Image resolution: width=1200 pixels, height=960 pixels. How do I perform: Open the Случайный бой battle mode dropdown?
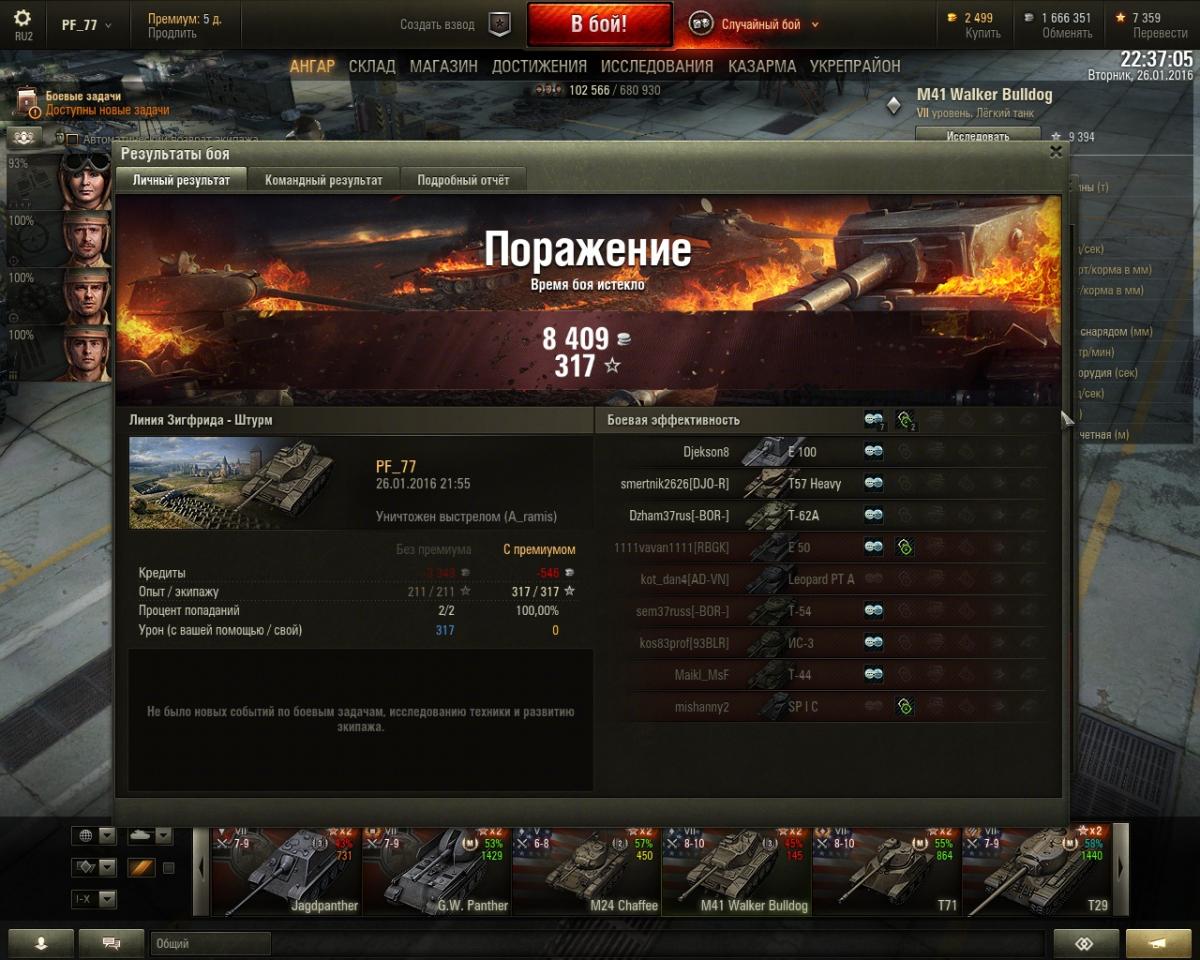[x=755, y=24]
